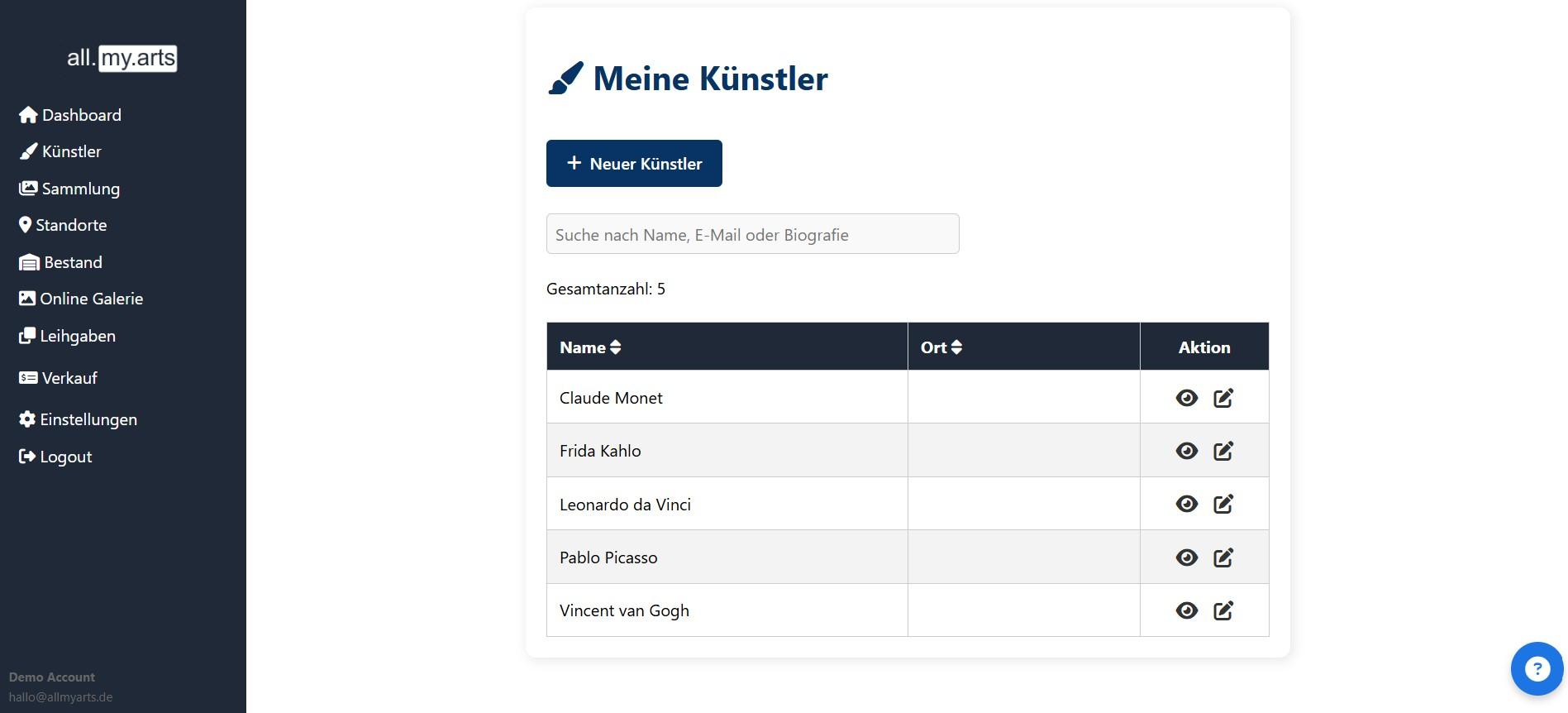1568x713 pixels.
Task: Click the Bestand inventory icon
Action: pos(27,262)
